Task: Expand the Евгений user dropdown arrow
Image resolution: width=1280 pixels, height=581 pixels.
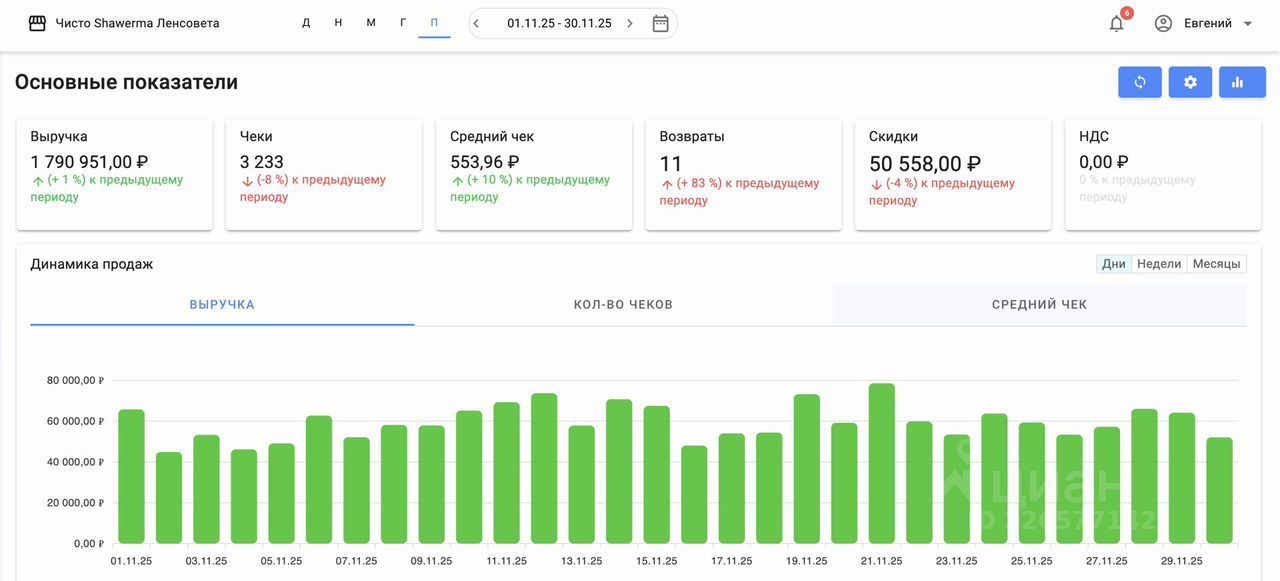Action: click(1247, 24)
